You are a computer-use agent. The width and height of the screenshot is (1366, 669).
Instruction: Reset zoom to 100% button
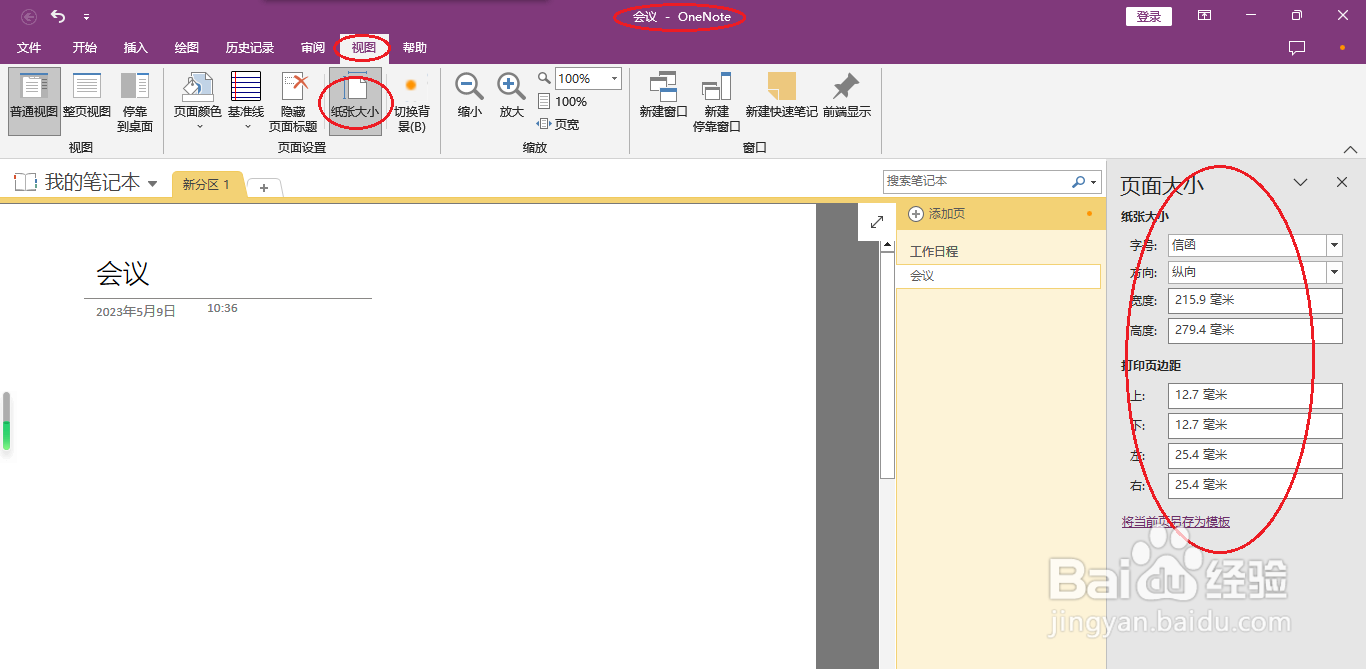point(562,101)
